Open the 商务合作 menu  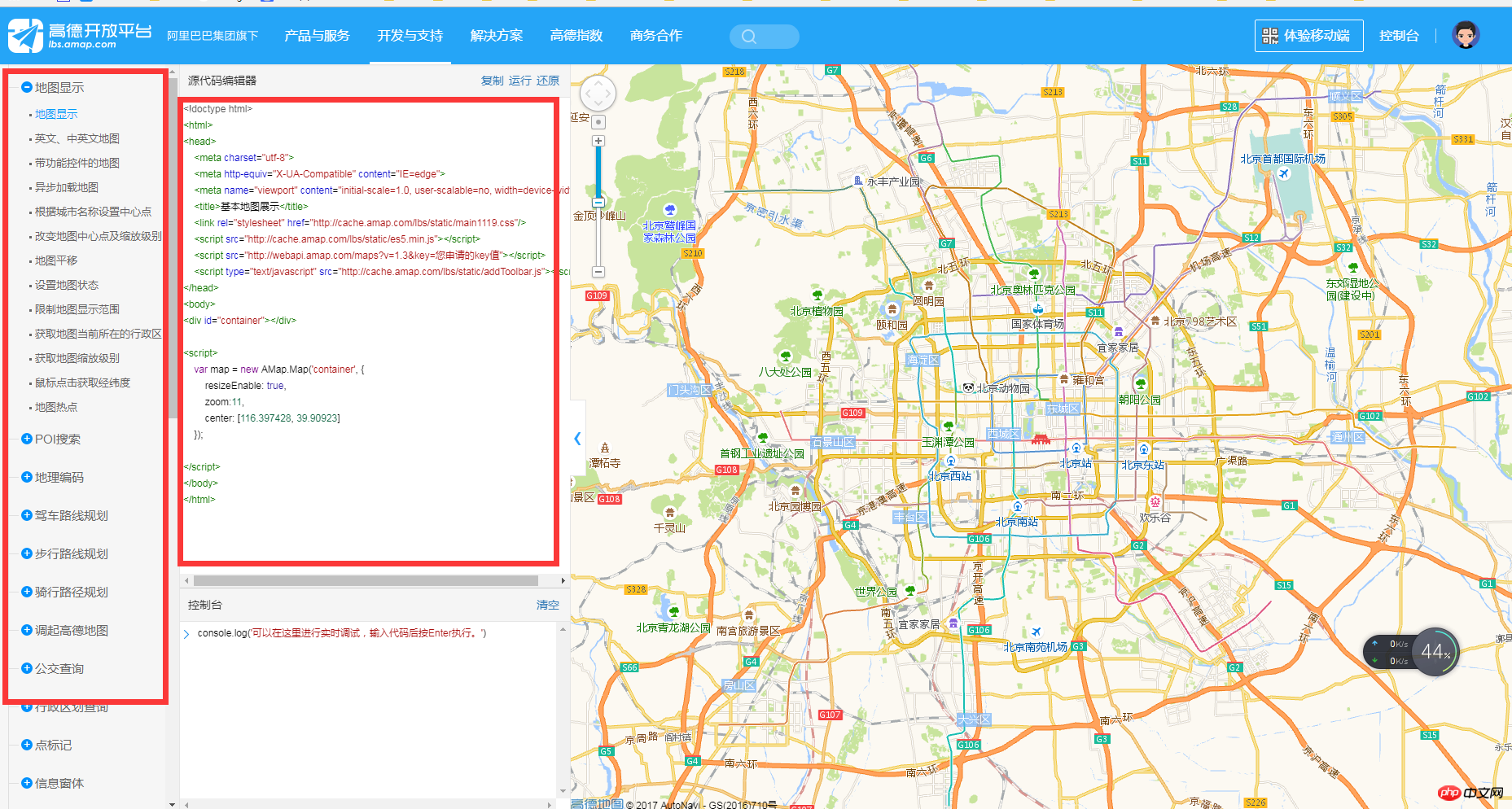coord(656,36)
